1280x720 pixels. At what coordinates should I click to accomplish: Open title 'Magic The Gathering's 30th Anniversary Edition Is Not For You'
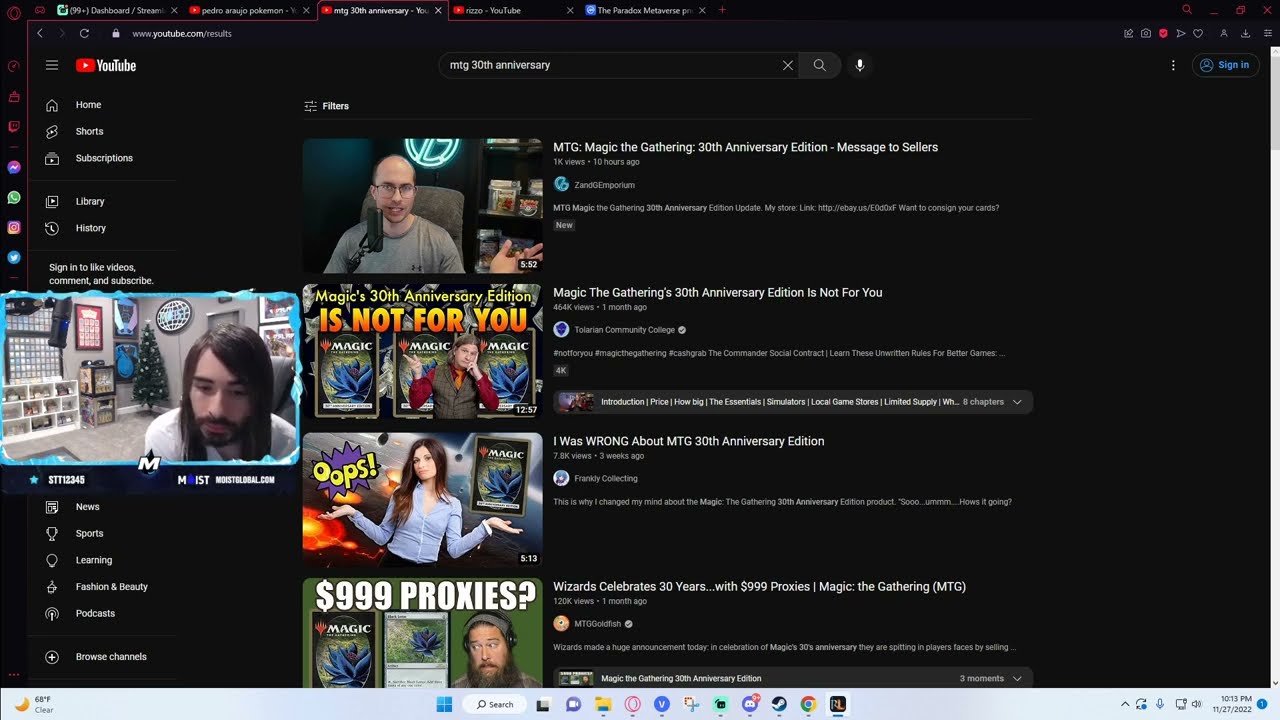coord(717,293)
